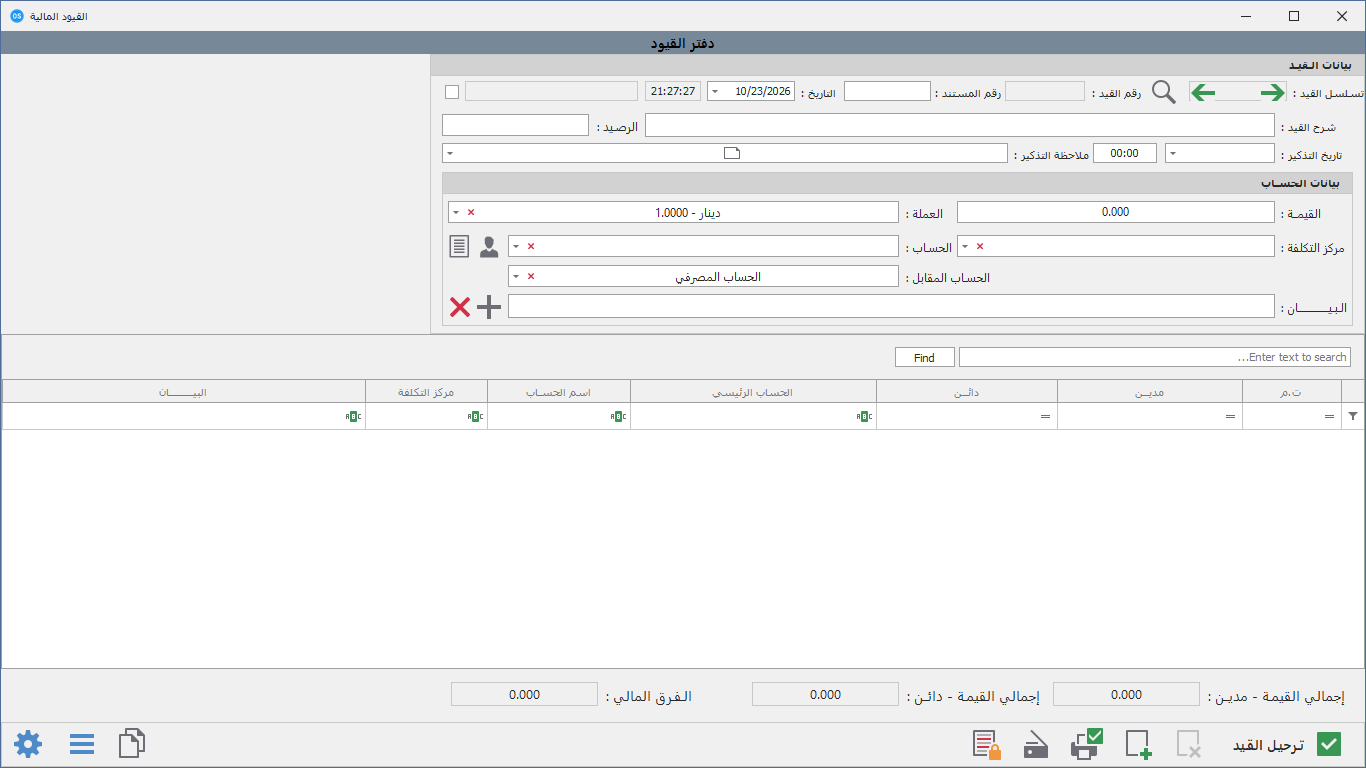This screenshot has height=768, width=1366.
Task: Click the grid filter funnel icon
Action: tap(1353, 416)
